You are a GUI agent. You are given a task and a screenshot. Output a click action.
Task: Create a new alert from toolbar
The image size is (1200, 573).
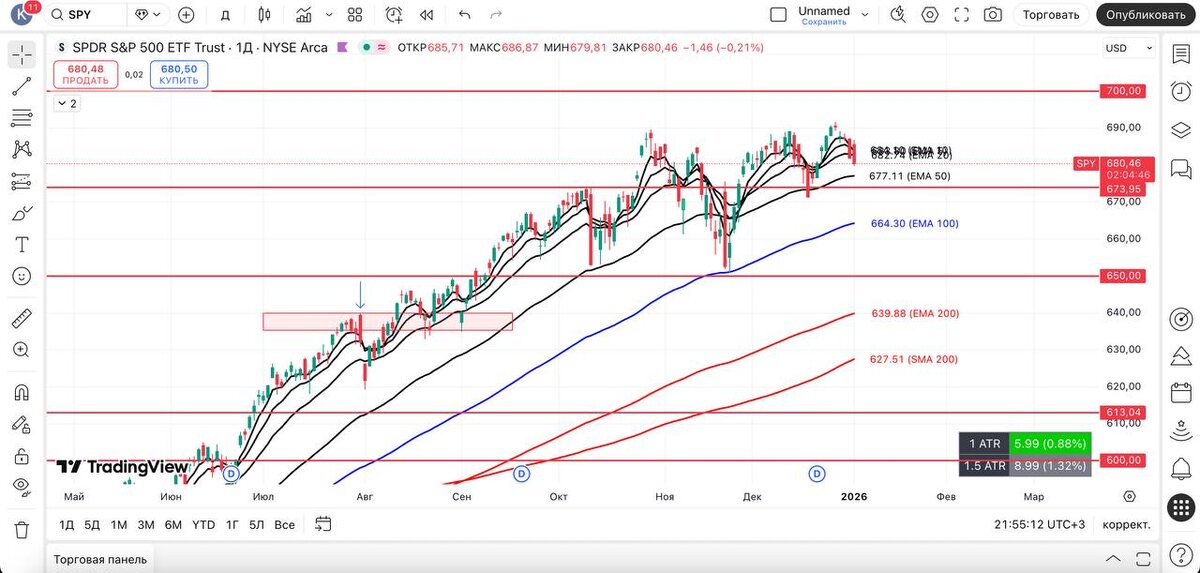(394, 15)
